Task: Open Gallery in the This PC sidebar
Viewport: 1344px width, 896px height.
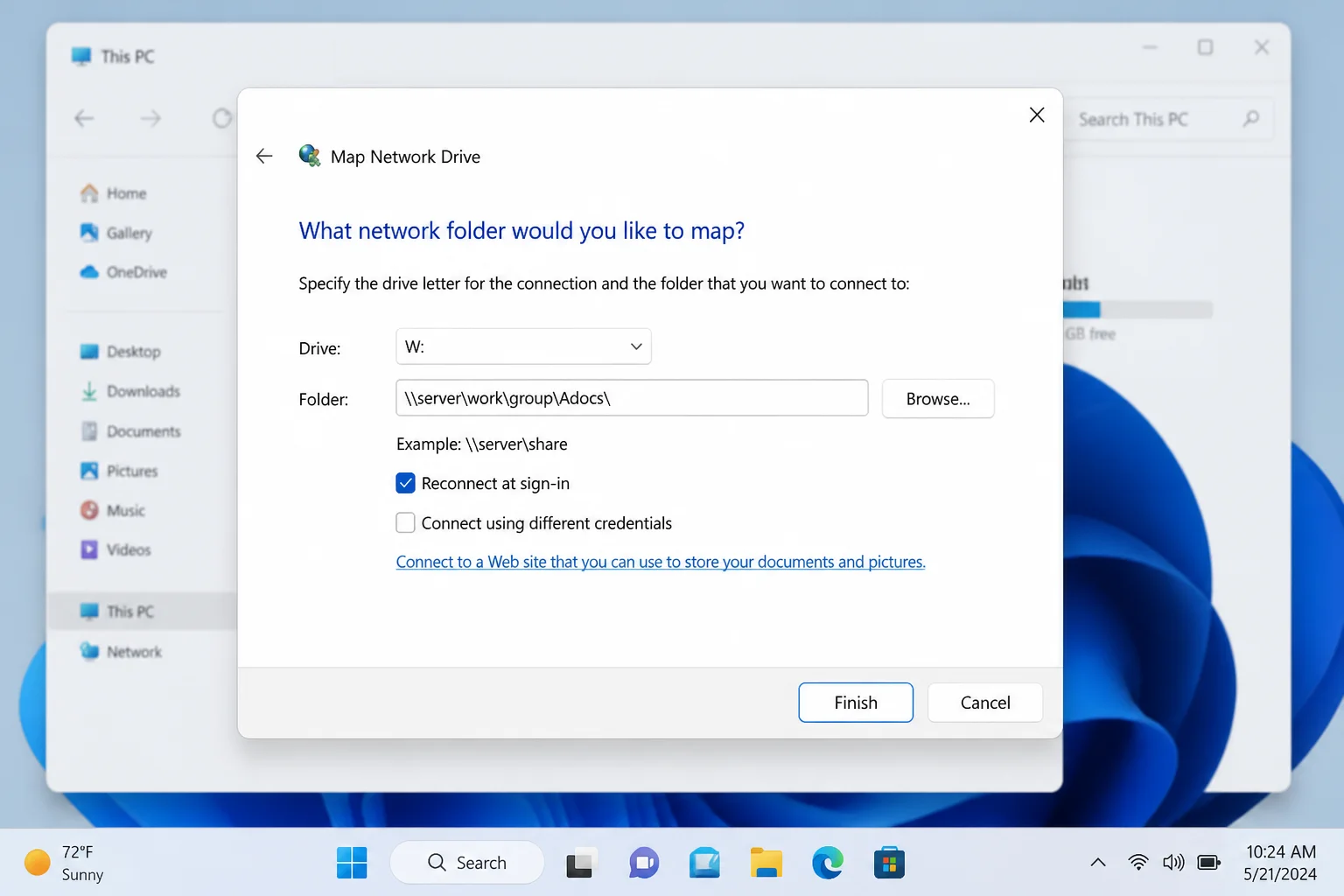Action: (x=116, y=233)
